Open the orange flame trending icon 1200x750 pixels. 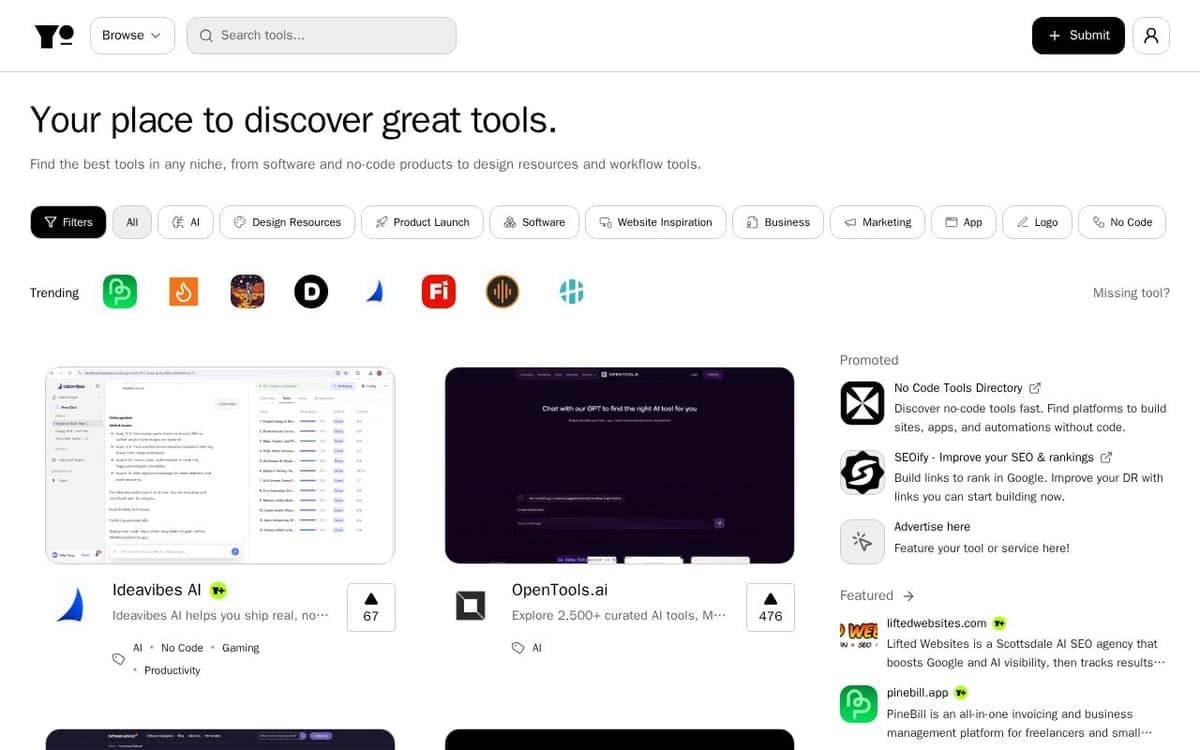[x=184, y=292]
